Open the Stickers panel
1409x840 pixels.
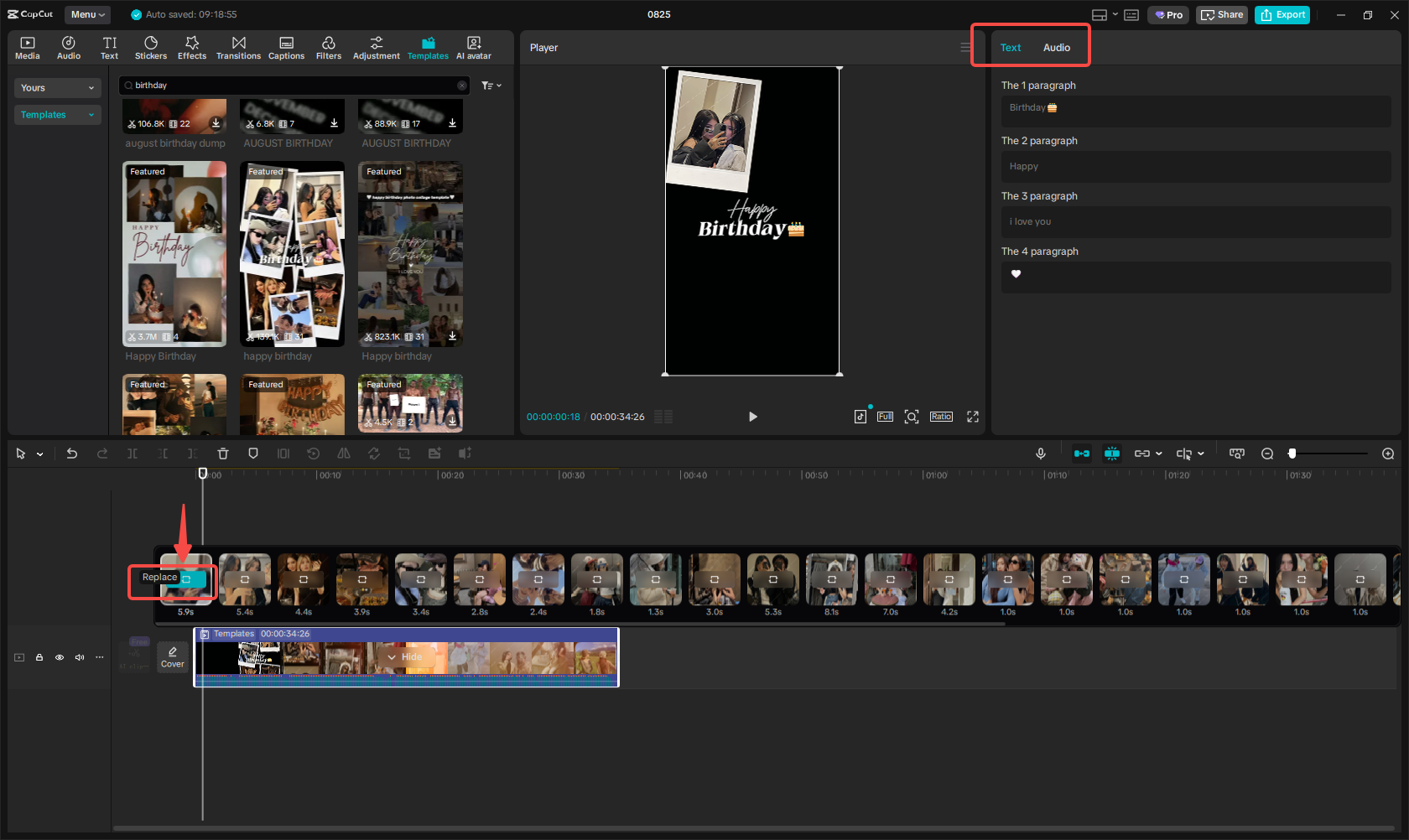coord(151,46)
